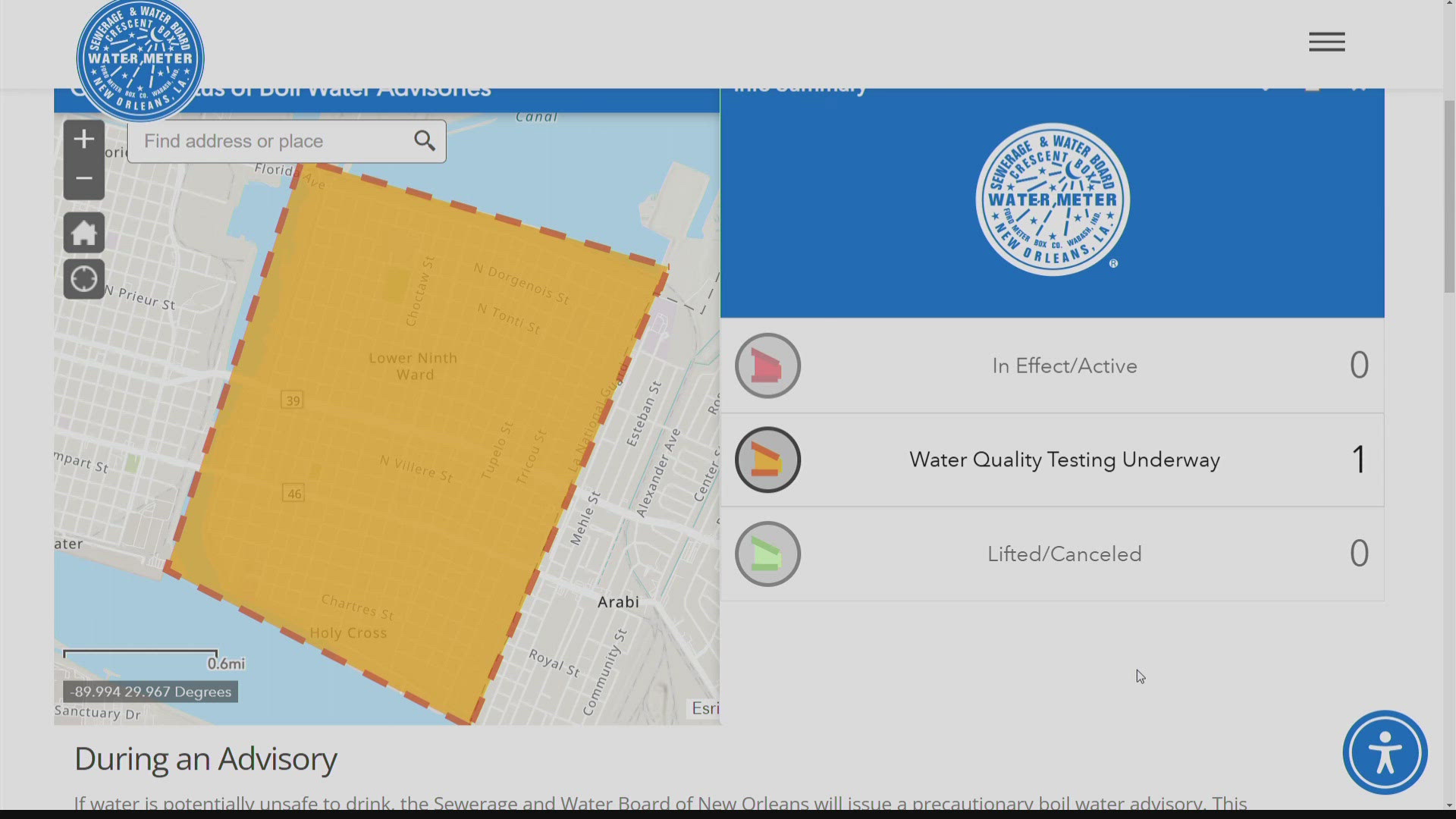Click the Water Quality Testing Underway icon
Image resolution: width=1456 pixels, height=819 pixels.
(x=767, y=459)
